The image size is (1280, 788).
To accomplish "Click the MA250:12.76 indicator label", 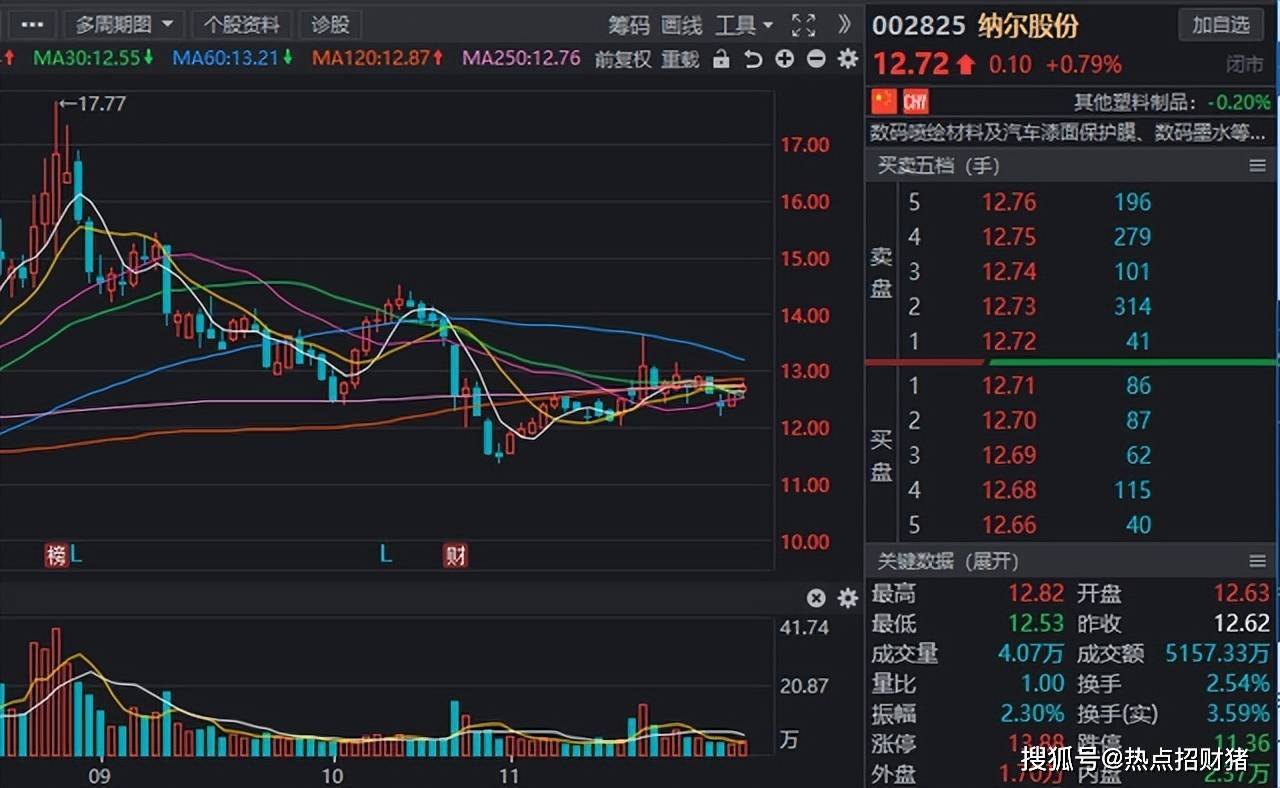I will tap(521, 58).
